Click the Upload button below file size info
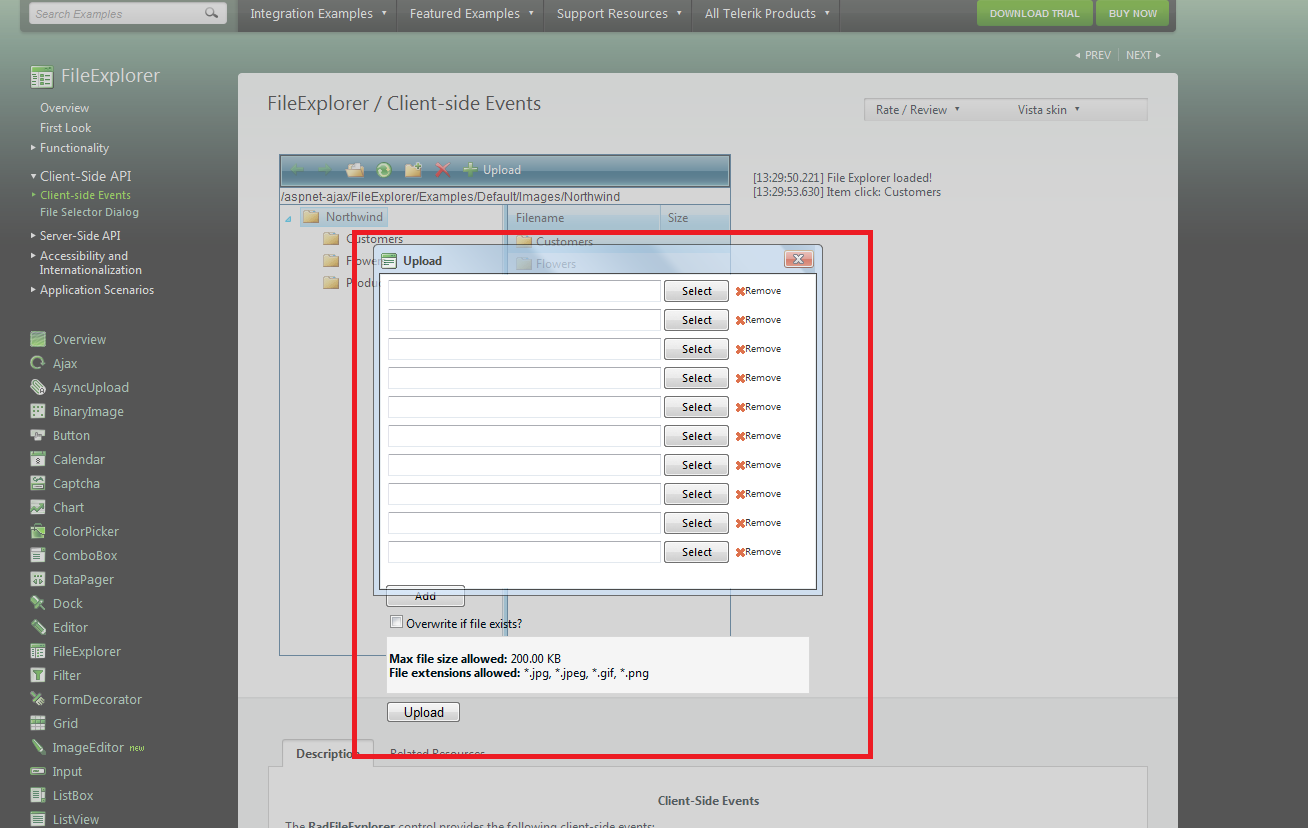The width and height of the screenshot is (1308, 828). point(423,712)
